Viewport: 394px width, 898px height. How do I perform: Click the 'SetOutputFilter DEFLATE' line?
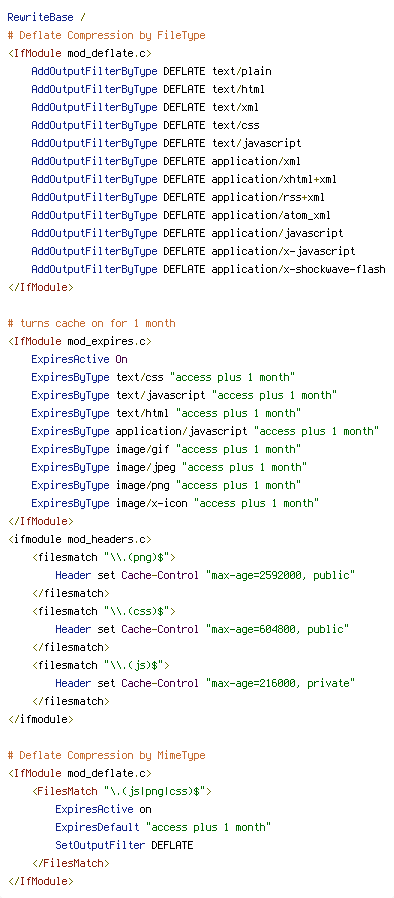click(124, 845)
